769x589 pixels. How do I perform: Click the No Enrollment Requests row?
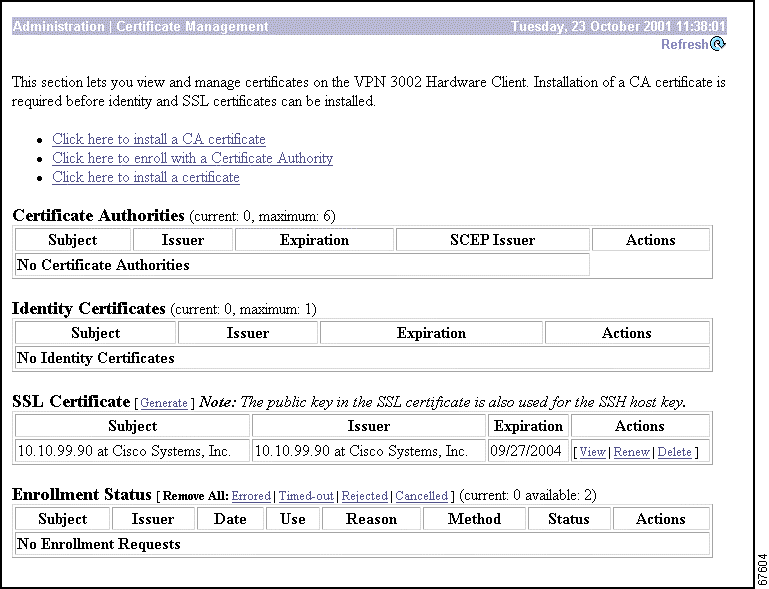362,544
